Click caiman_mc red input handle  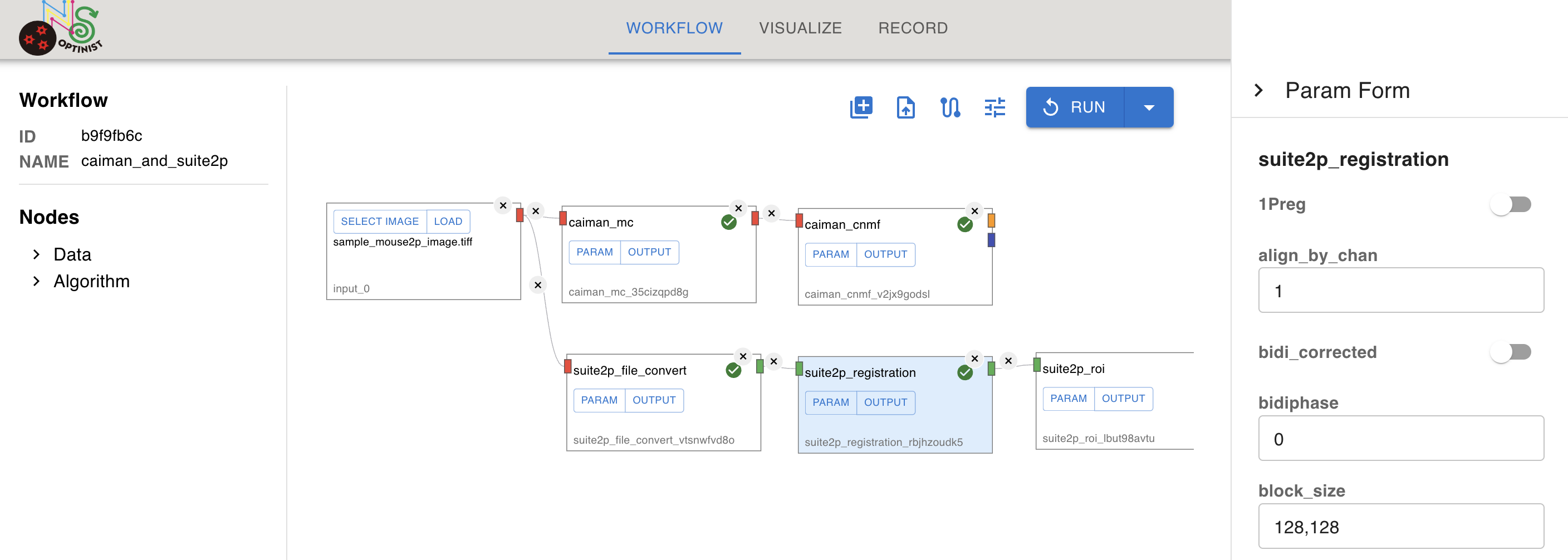[x=563, y=218]
